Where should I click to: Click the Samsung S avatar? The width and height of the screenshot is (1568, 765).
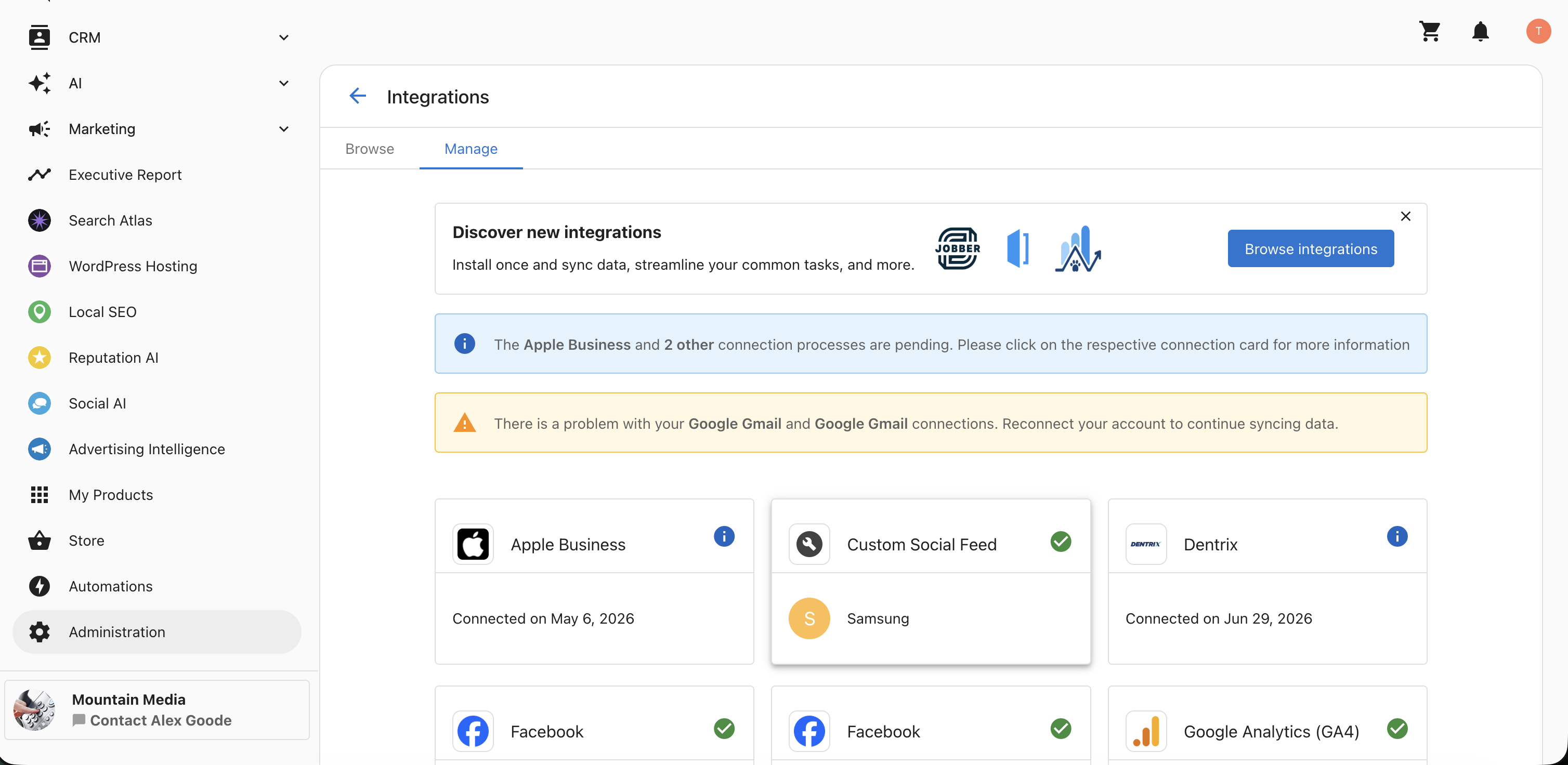click(x=809, y=618)
